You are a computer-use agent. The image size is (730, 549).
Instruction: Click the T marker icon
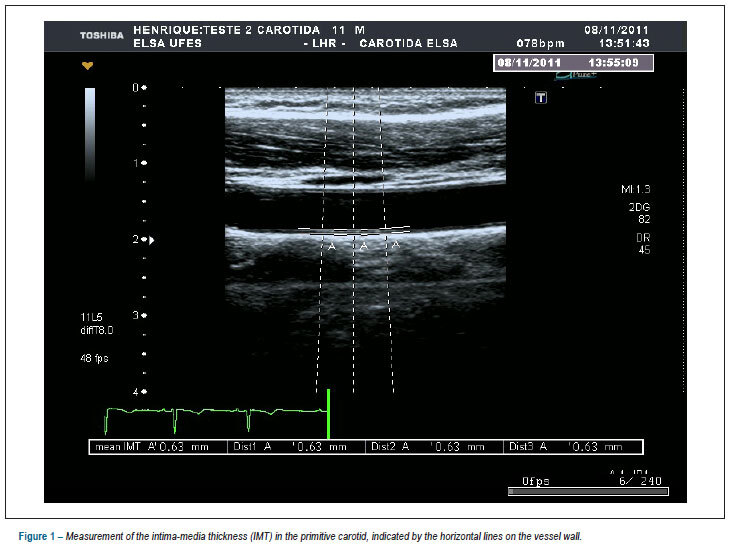pos(541,98)
